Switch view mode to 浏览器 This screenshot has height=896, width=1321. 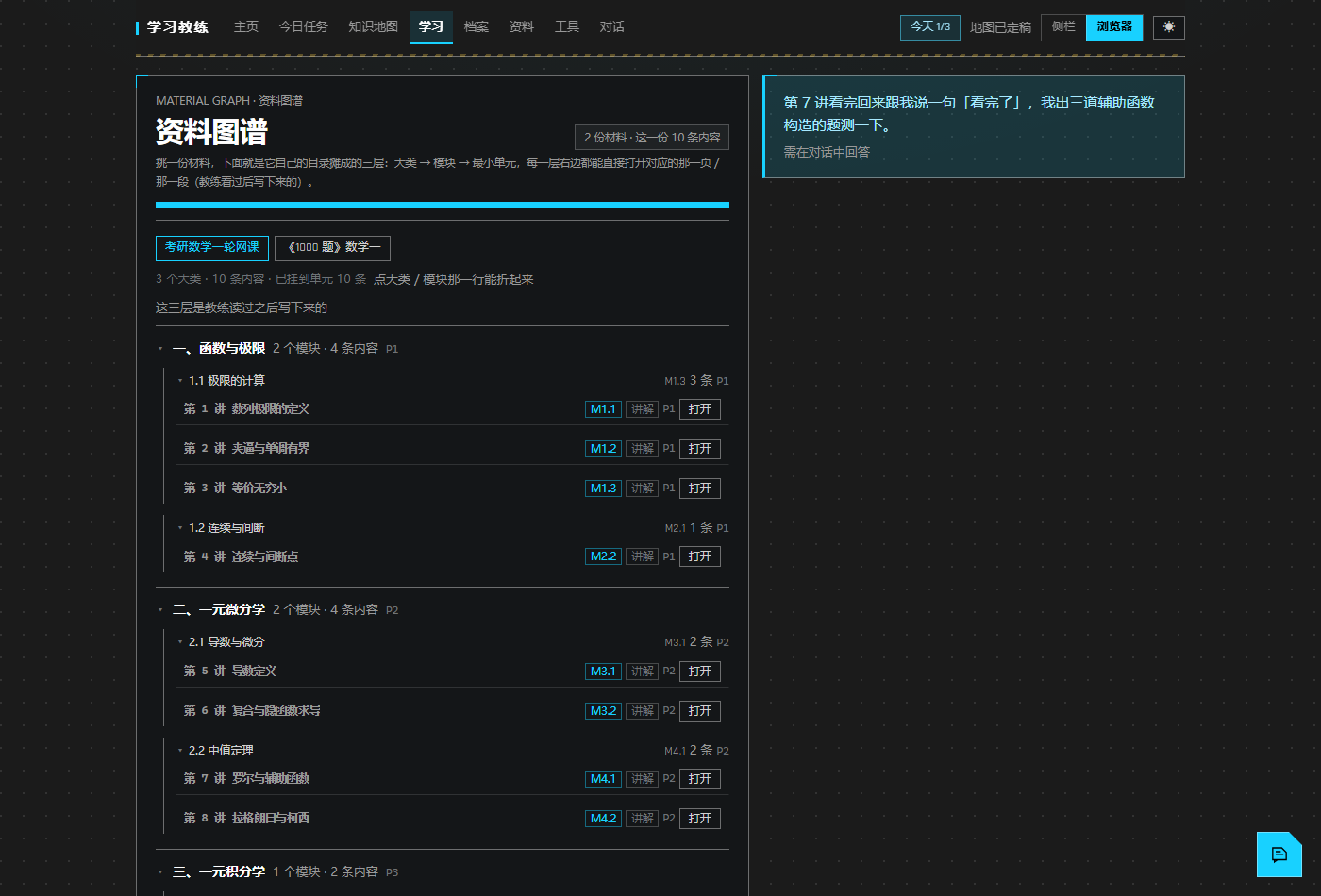pyautogui.click(x=1114, y=27)
